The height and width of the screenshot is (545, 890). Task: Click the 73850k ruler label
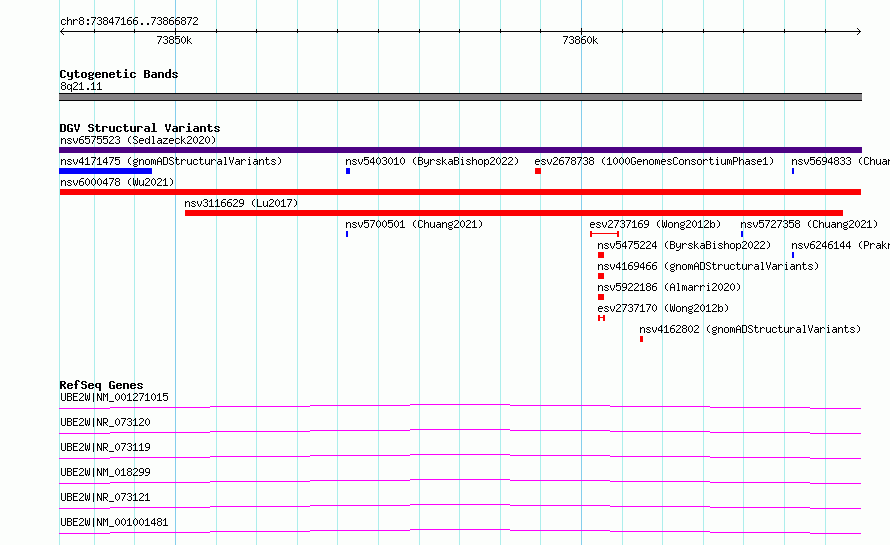(174, 40)
